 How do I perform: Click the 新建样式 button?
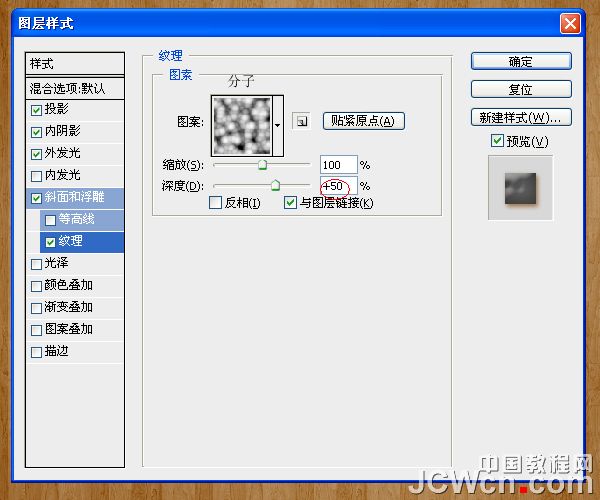tap(520, 117)
